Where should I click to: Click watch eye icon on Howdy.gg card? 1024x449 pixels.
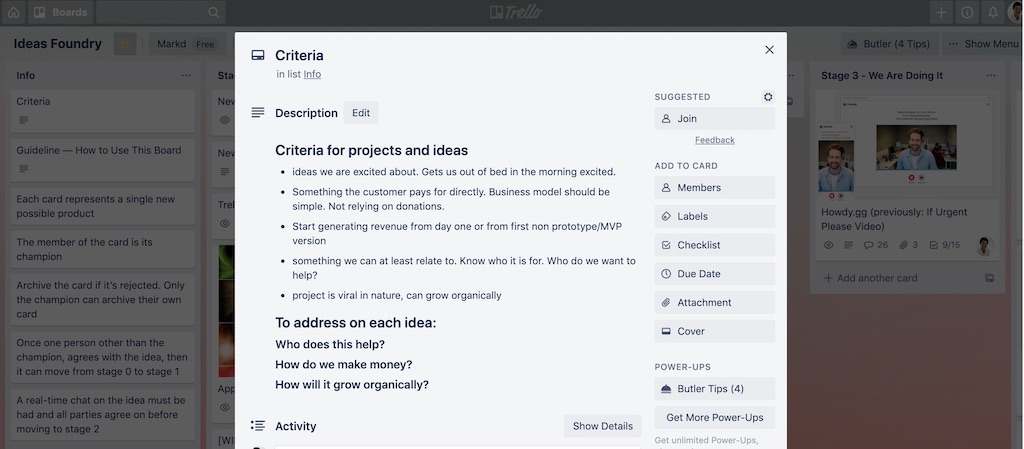tap(828, 245)
